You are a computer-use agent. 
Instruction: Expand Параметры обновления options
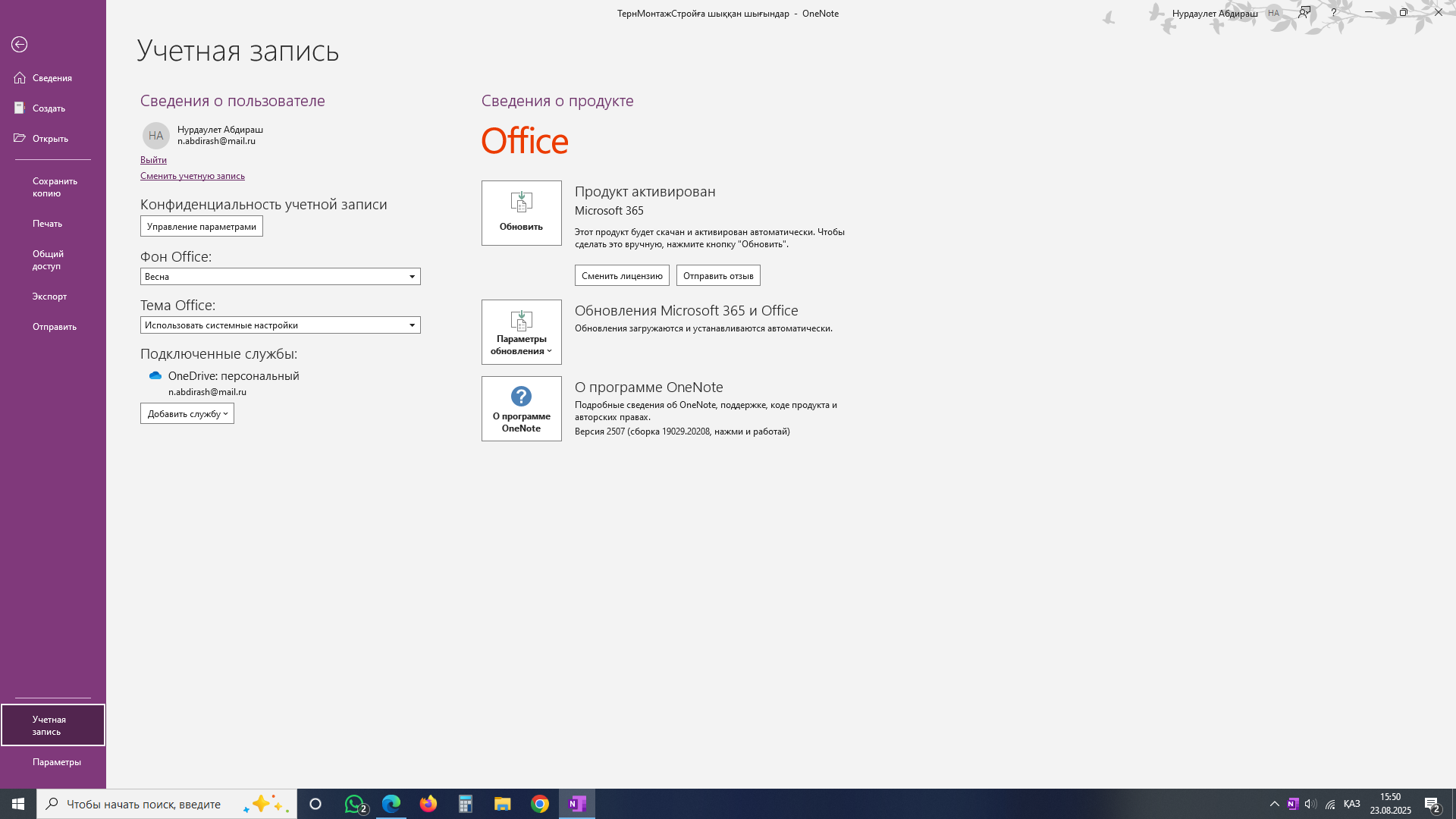(x=522, y=332)
